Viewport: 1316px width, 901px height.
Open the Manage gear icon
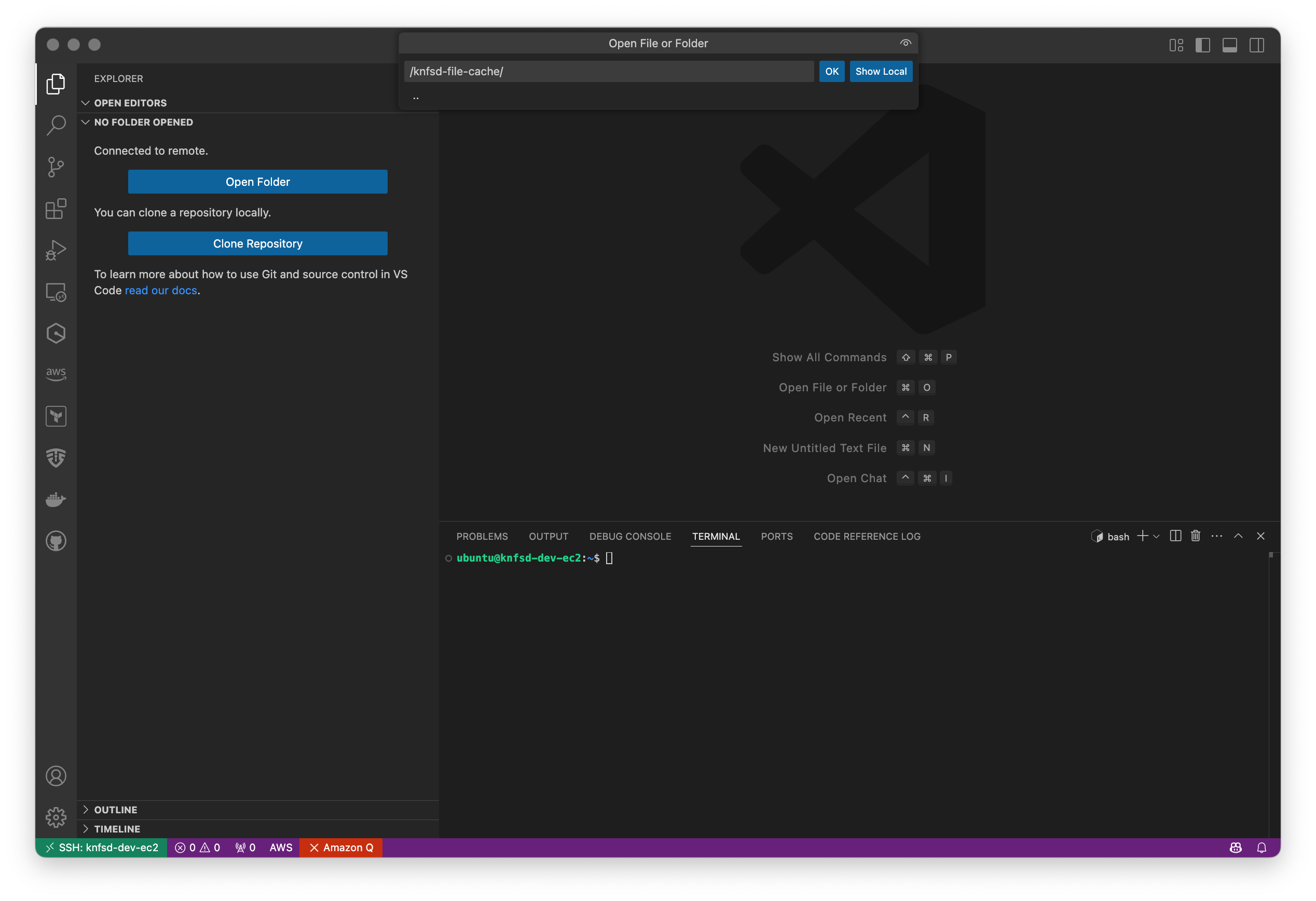pyautogui.click(x=56, y=817)
